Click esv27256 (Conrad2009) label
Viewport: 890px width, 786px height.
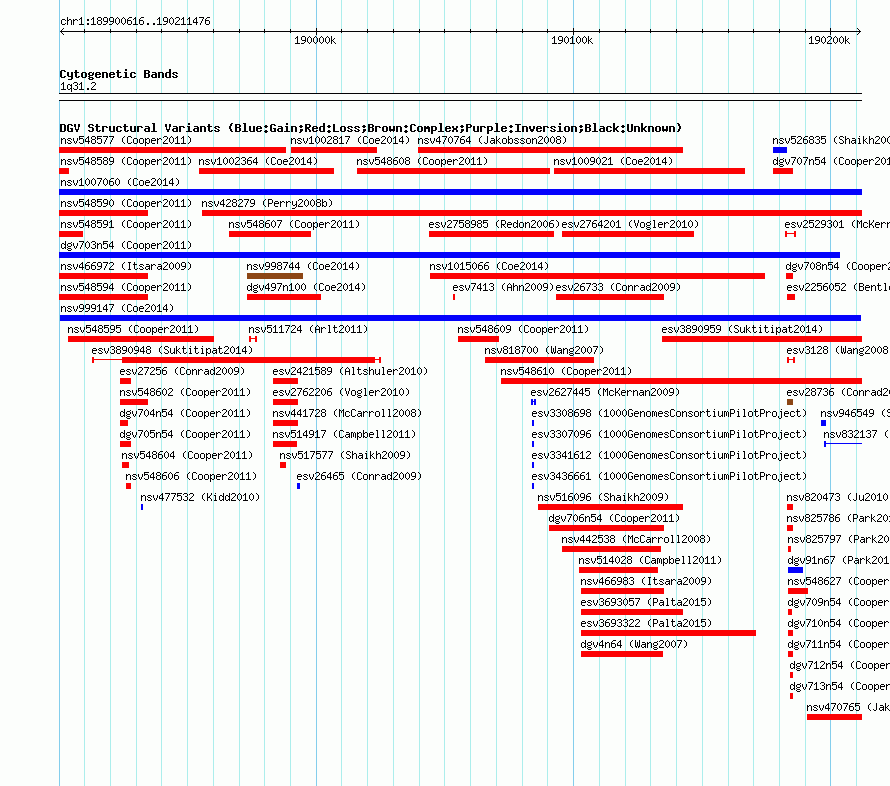click(x=182, y=371)
